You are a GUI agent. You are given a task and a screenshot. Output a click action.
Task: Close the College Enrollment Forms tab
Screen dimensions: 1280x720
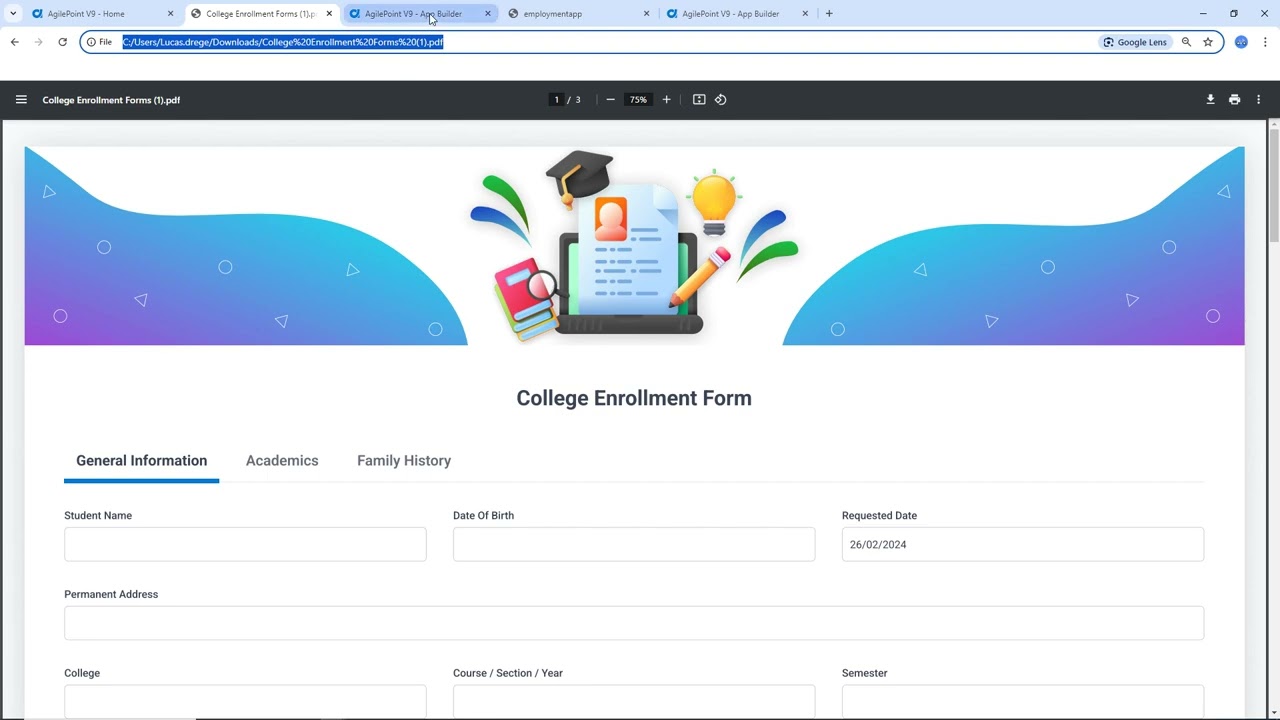click(x=329, y=14)
